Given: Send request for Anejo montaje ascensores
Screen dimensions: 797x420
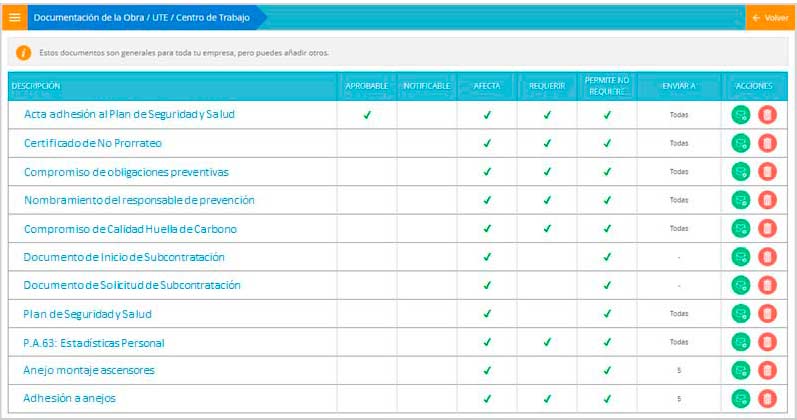Looking at the screenshot, I should pos(741,371).
